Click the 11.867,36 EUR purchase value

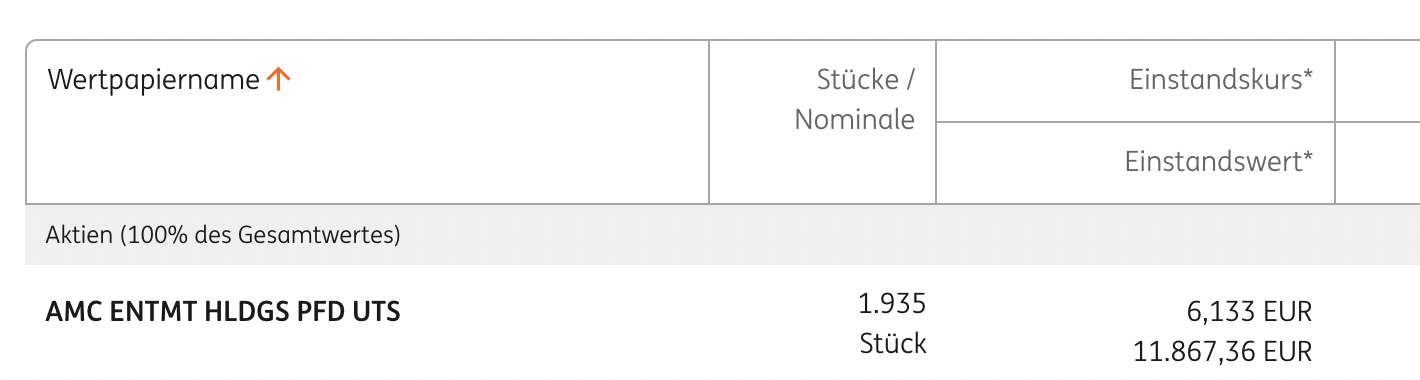[1222, 352]
